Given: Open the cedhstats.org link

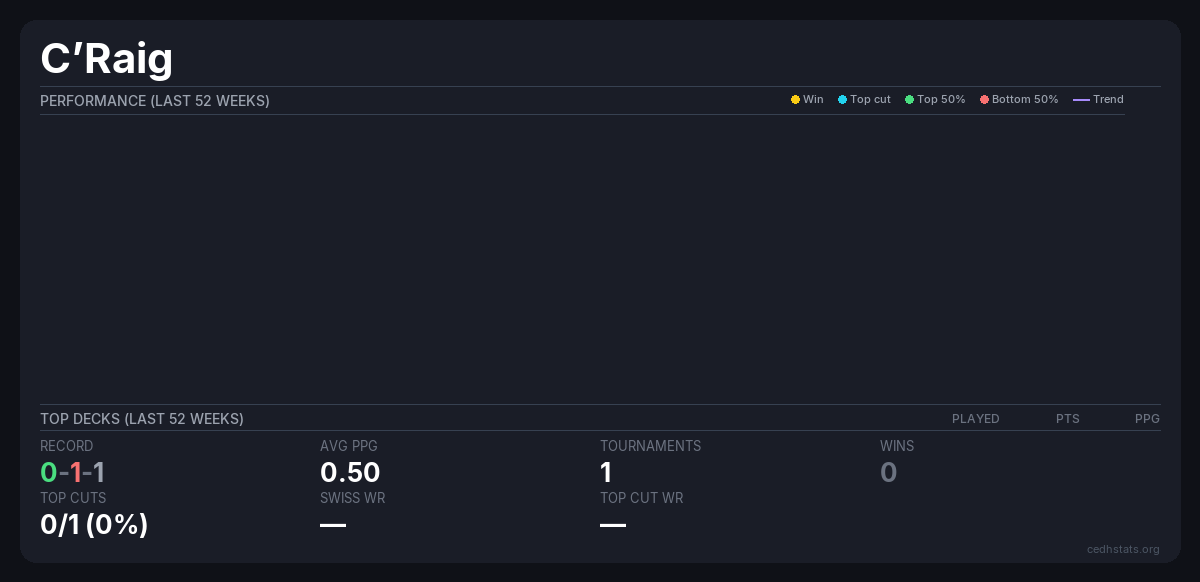Looking at the screenshot, I should pyautogui.click(x=1123, y=549).
